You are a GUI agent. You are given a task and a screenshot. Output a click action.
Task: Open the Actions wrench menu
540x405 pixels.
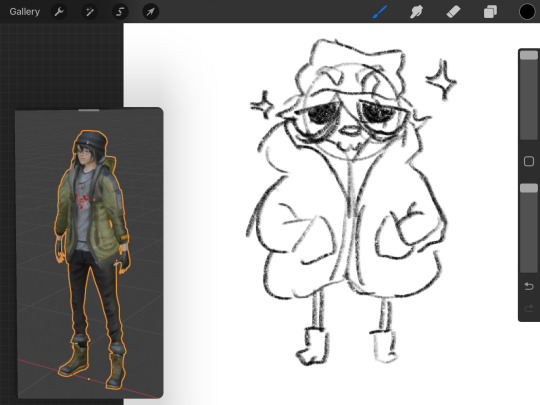59,12
